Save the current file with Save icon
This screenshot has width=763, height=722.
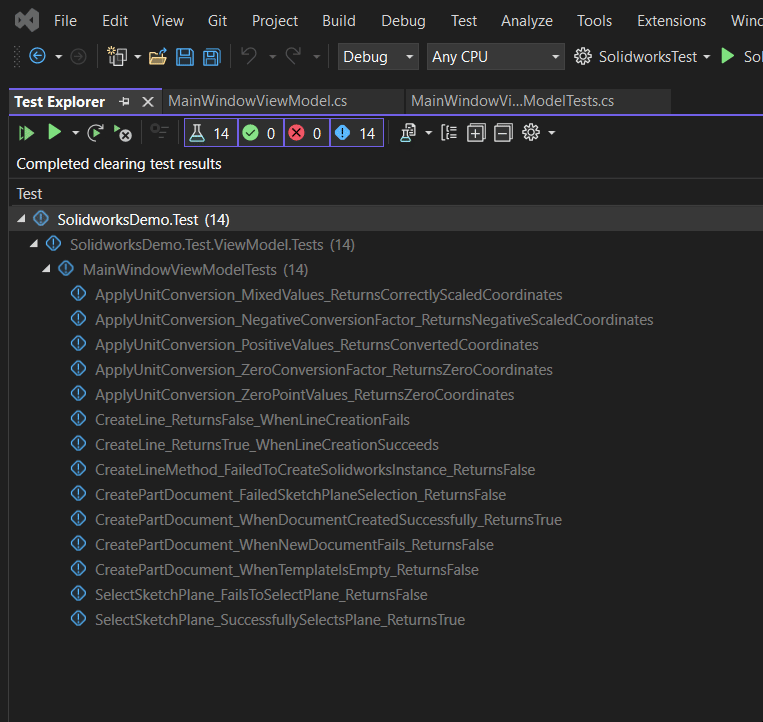185,57
